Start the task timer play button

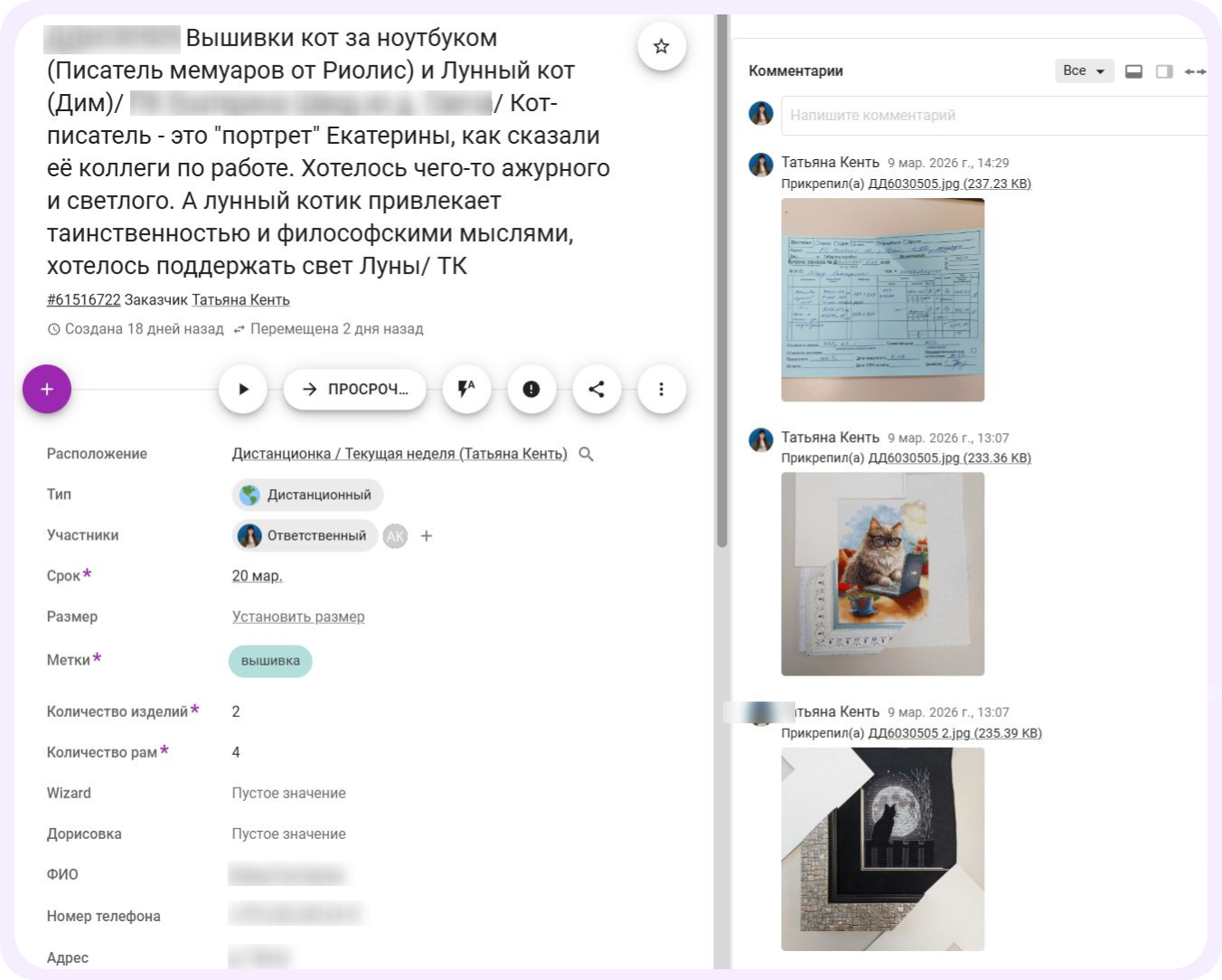242,389
